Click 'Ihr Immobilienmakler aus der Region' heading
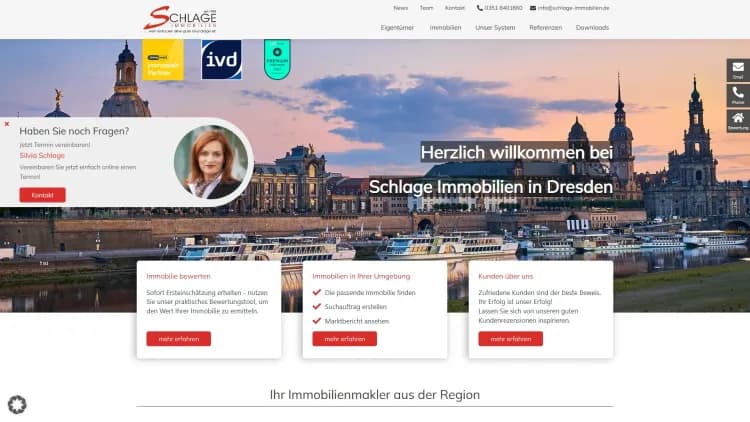The width and height of the screenshot is (750, 422). coord(375,395)
